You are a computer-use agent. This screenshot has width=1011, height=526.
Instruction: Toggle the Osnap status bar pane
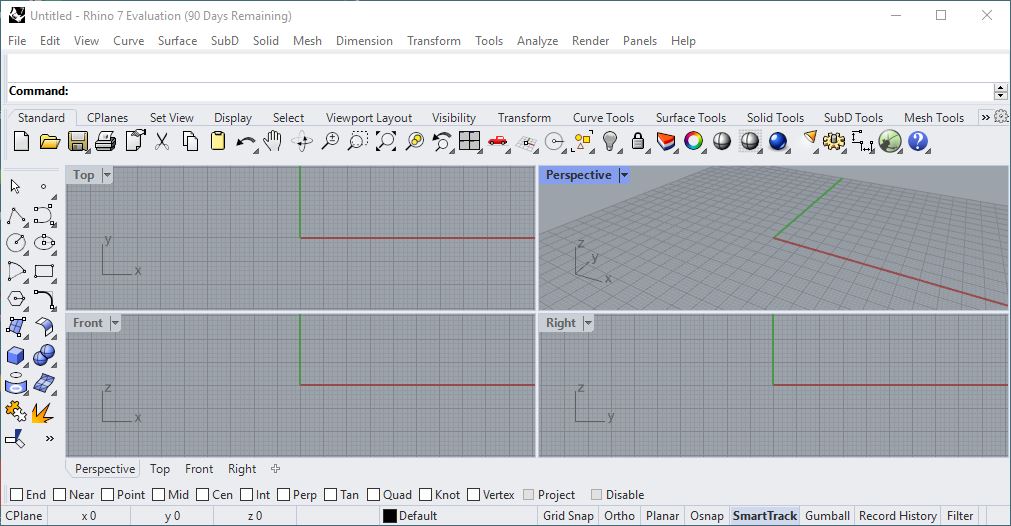707,516
